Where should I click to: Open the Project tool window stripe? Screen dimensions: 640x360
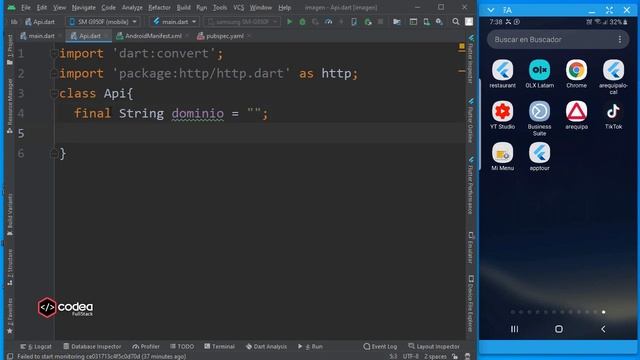[x=10, y=50]
